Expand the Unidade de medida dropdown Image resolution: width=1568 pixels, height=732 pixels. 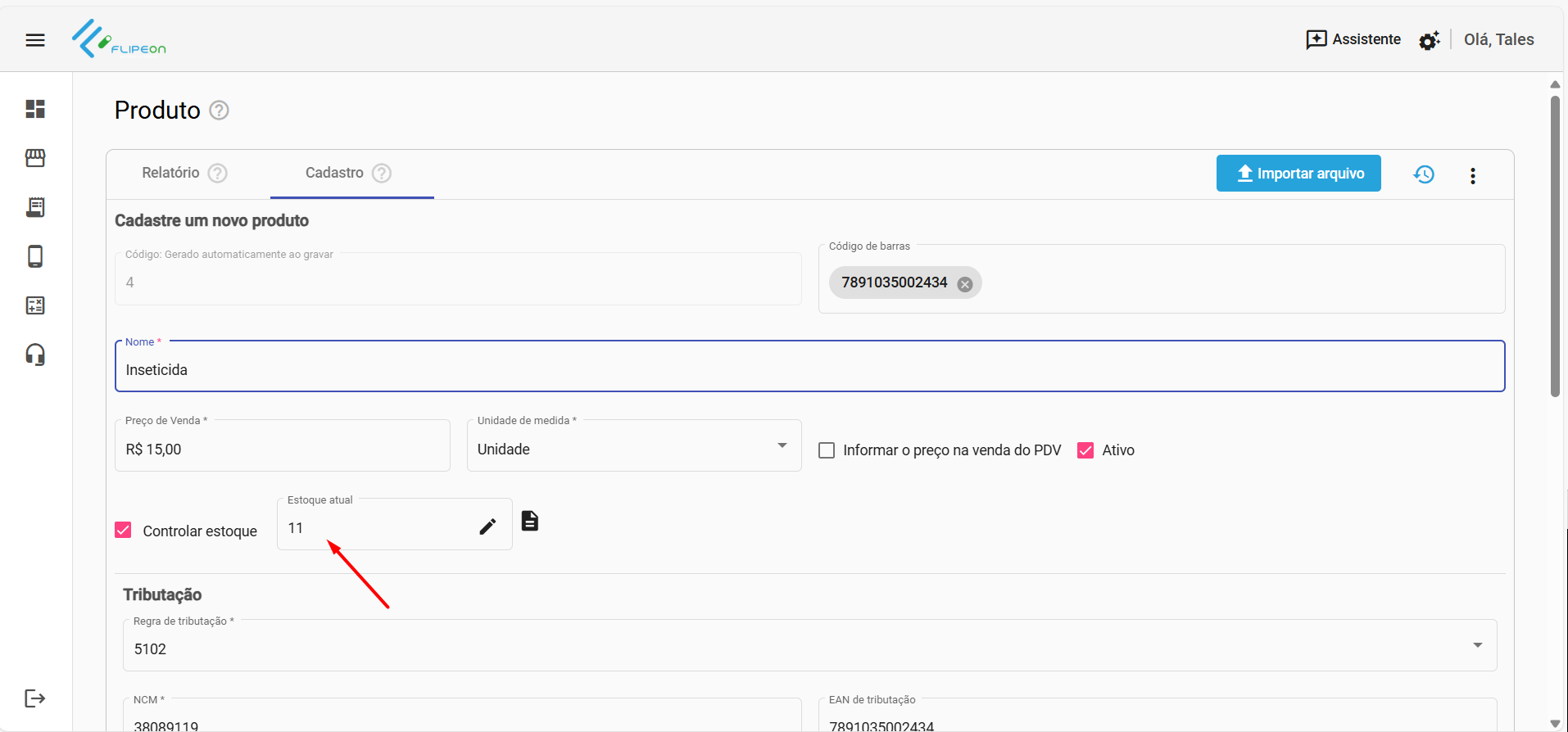point(782,445)
